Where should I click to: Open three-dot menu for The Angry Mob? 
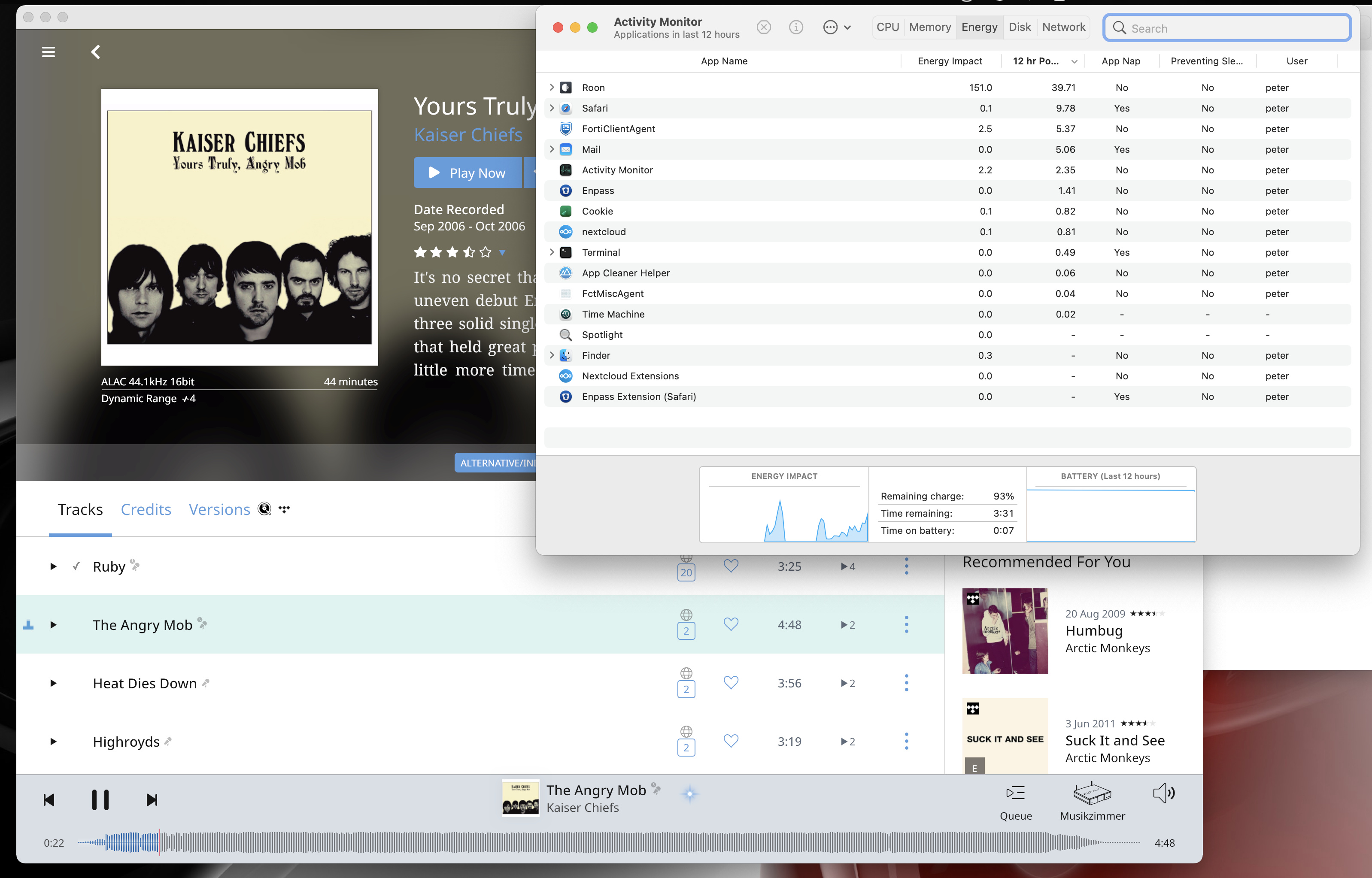[906, 624]
